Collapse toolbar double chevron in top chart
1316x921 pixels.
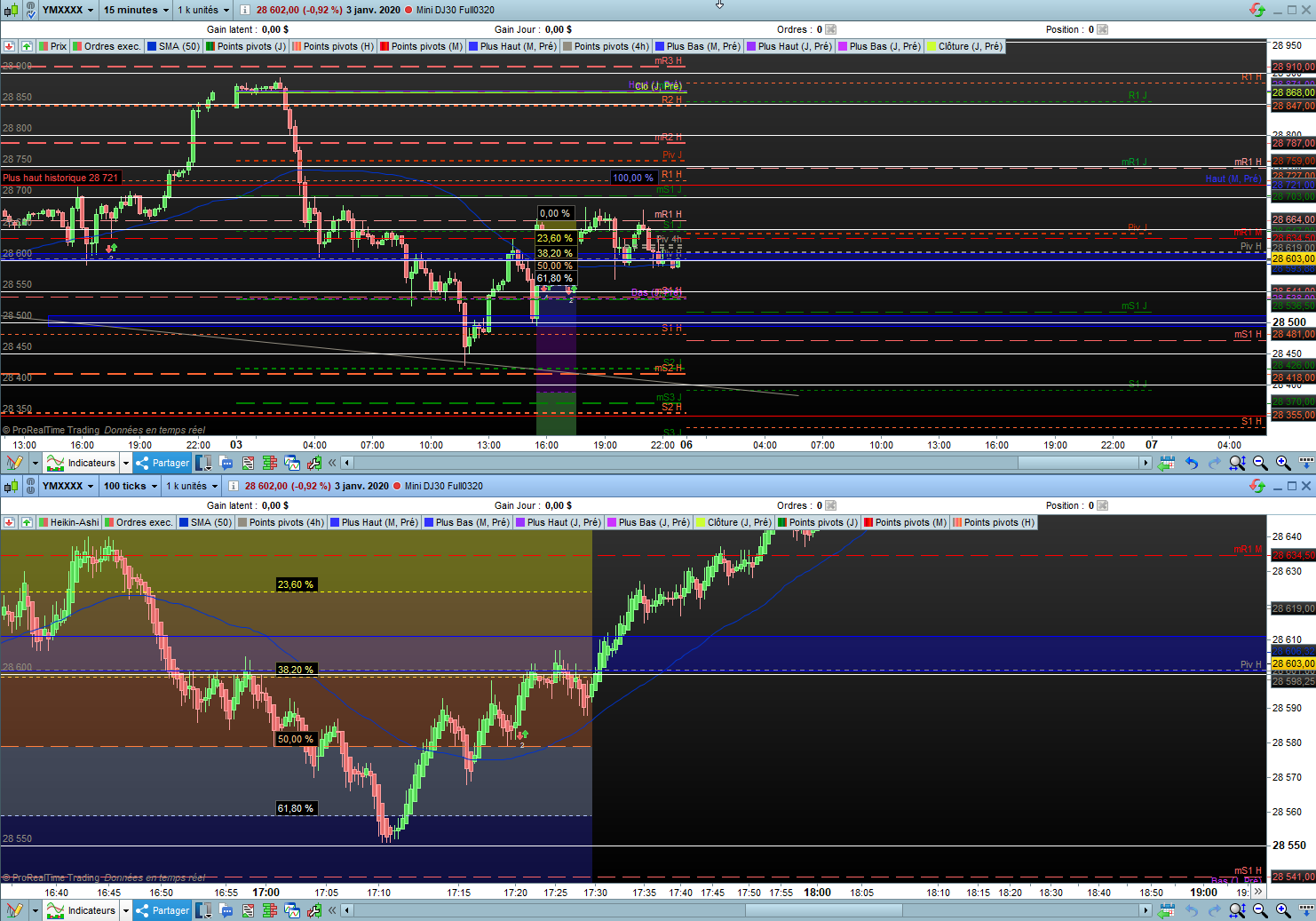[332, 463]
